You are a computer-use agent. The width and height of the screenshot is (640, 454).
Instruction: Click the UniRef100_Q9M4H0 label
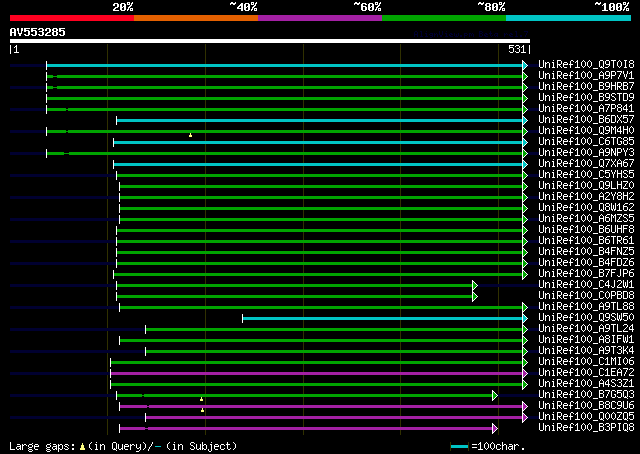586,131
